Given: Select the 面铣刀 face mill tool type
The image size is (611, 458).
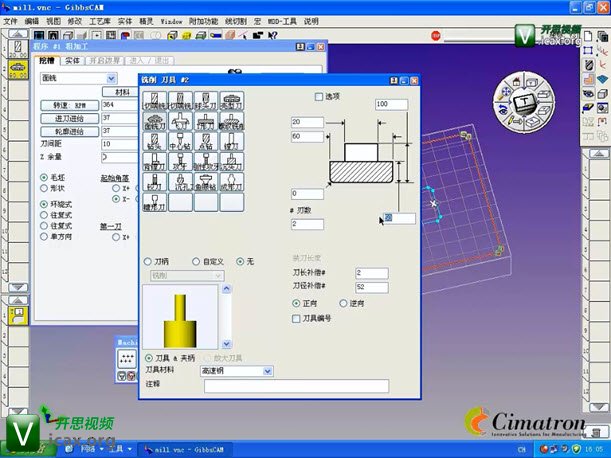Looking at the screenshot, I should 155,121.
